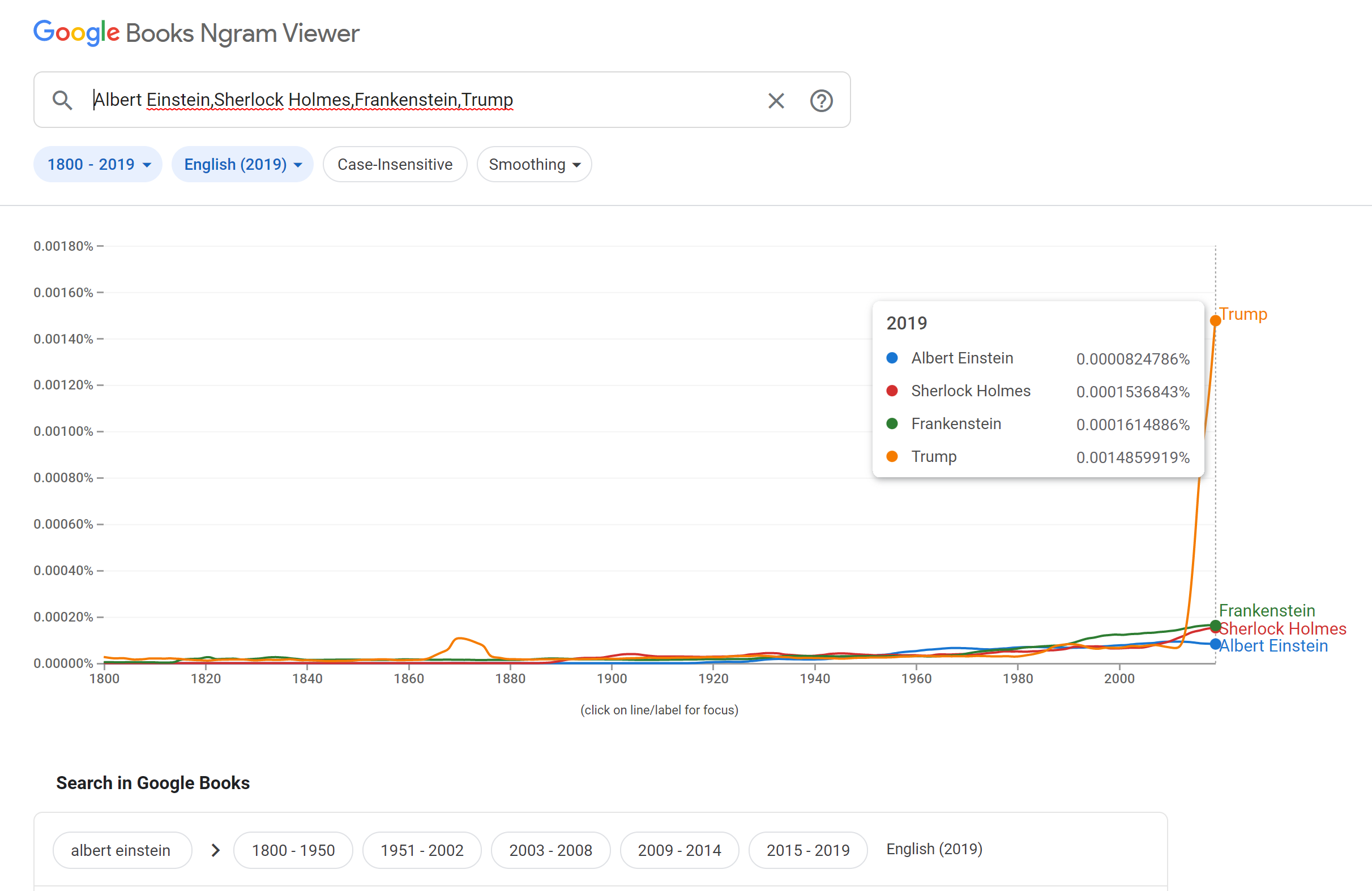The width and height of the screenshot is (1372, 891).
Task: Open the English (2019) corpus dropdown
Action: 242,164
